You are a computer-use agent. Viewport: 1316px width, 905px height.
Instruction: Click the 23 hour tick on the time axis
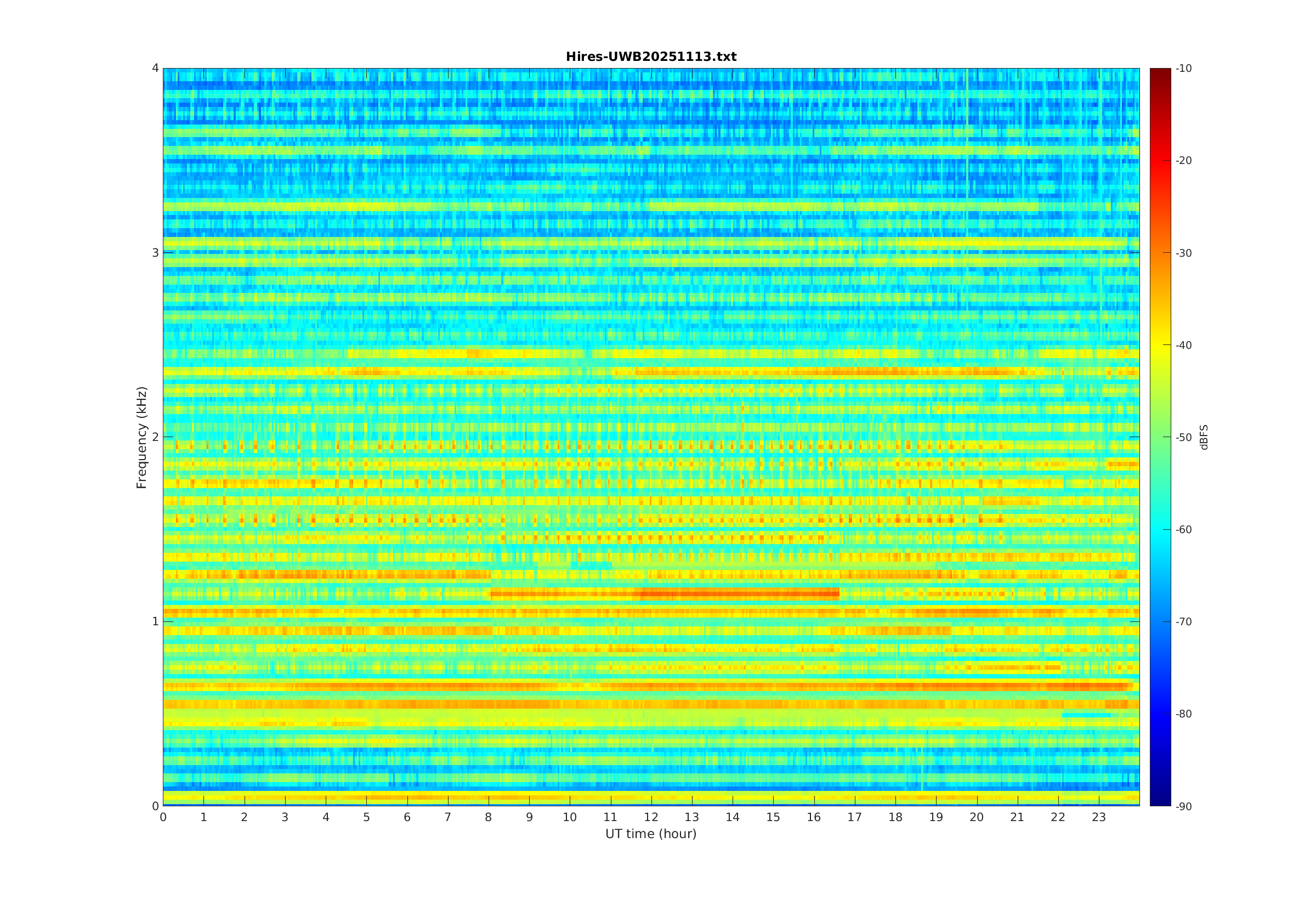(x=1099, y=817)
